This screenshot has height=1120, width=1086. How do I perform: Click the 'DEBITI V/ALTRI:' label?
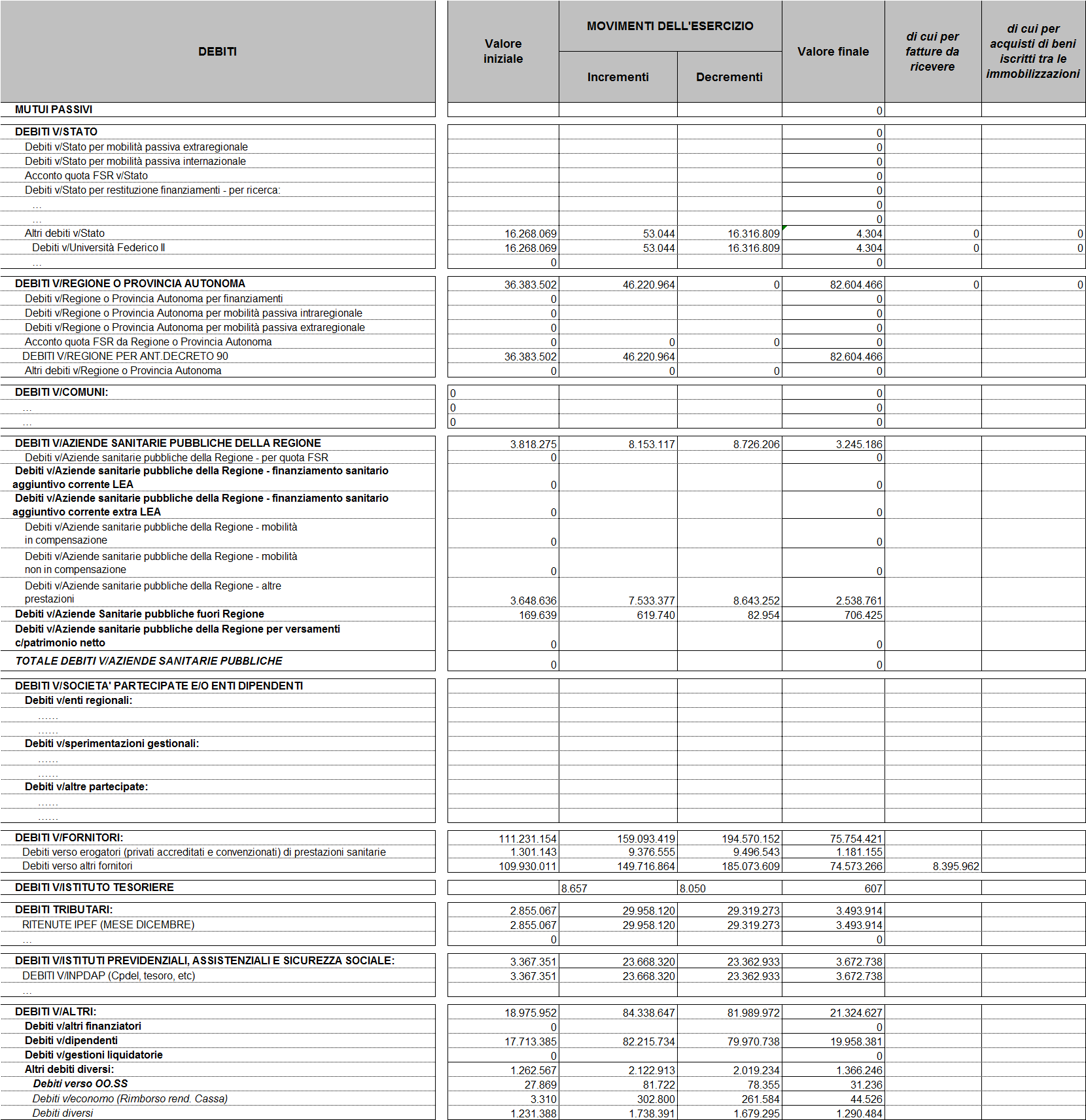(x=56, y=1011)
